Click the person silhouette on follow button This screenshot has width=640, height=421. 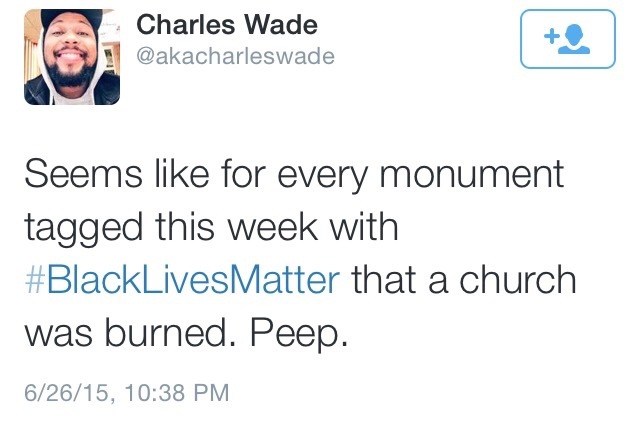click(x=574, y=40)
